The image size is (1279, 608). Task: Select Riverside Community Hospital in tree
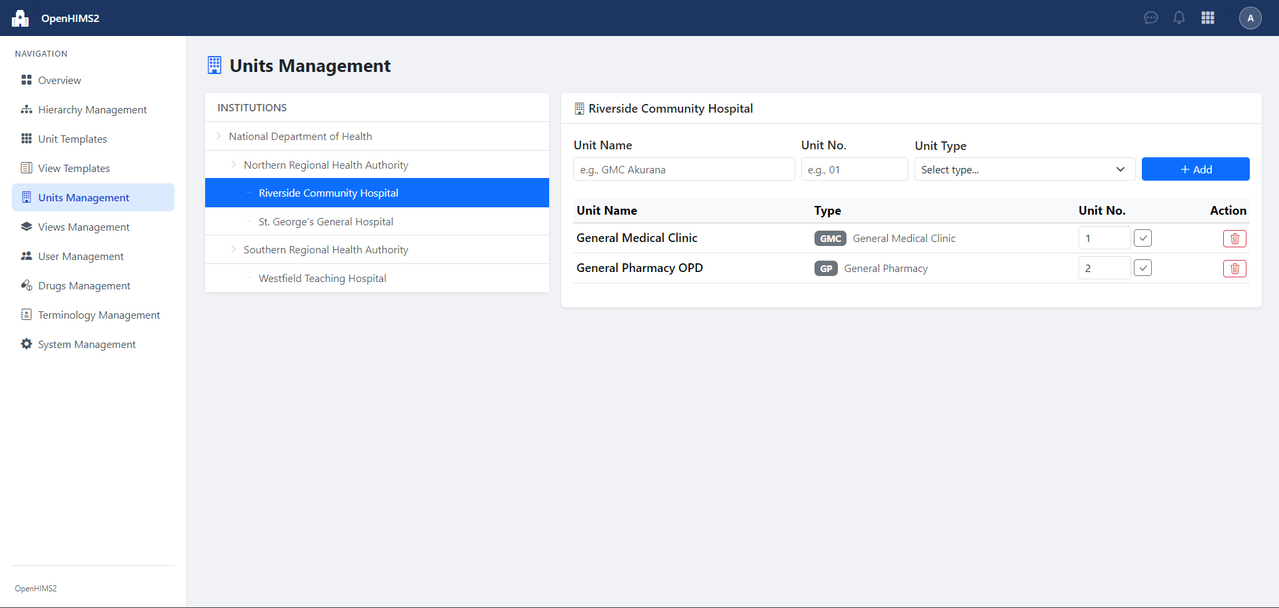[x=376, y=193]
